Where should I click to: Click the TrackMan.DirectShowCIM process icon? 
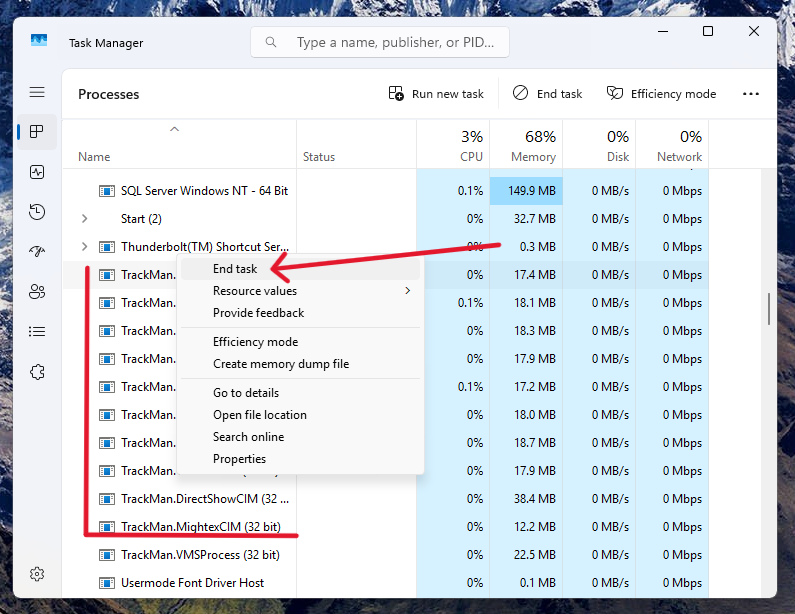coord(106,499)
